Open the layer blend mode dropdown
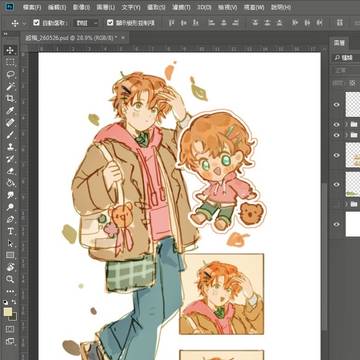 (x=345, y=70)
